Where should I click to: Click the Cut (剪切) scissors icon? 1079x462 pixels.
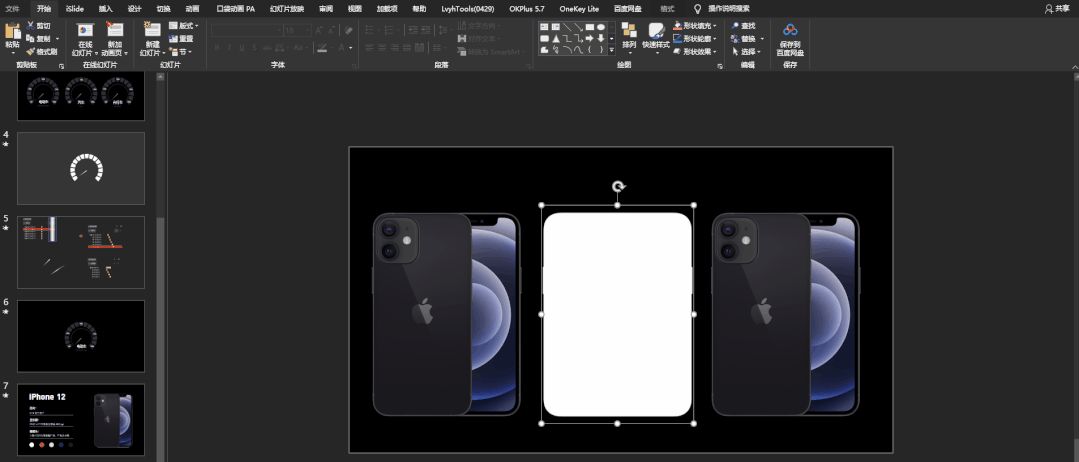tap(30, 26)
